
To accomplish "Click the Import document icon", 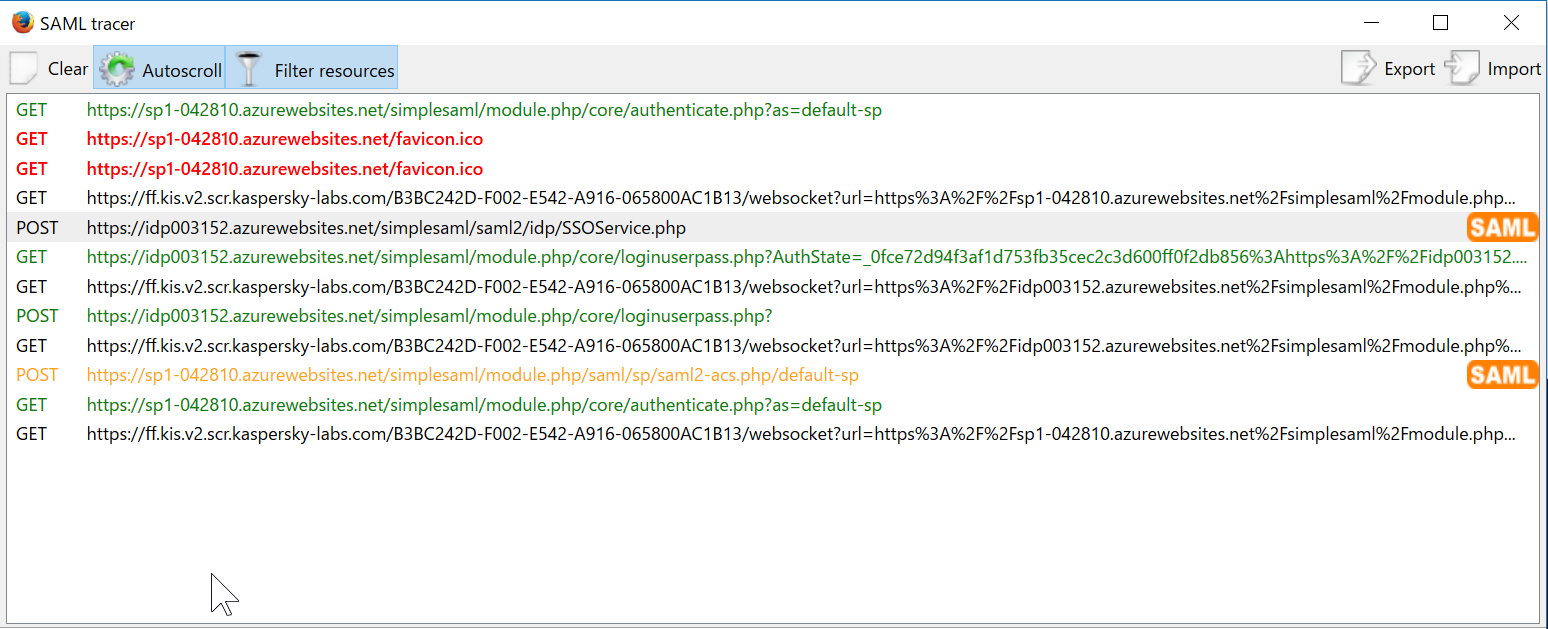I will pyautogui.click(x=1462, y=68).
